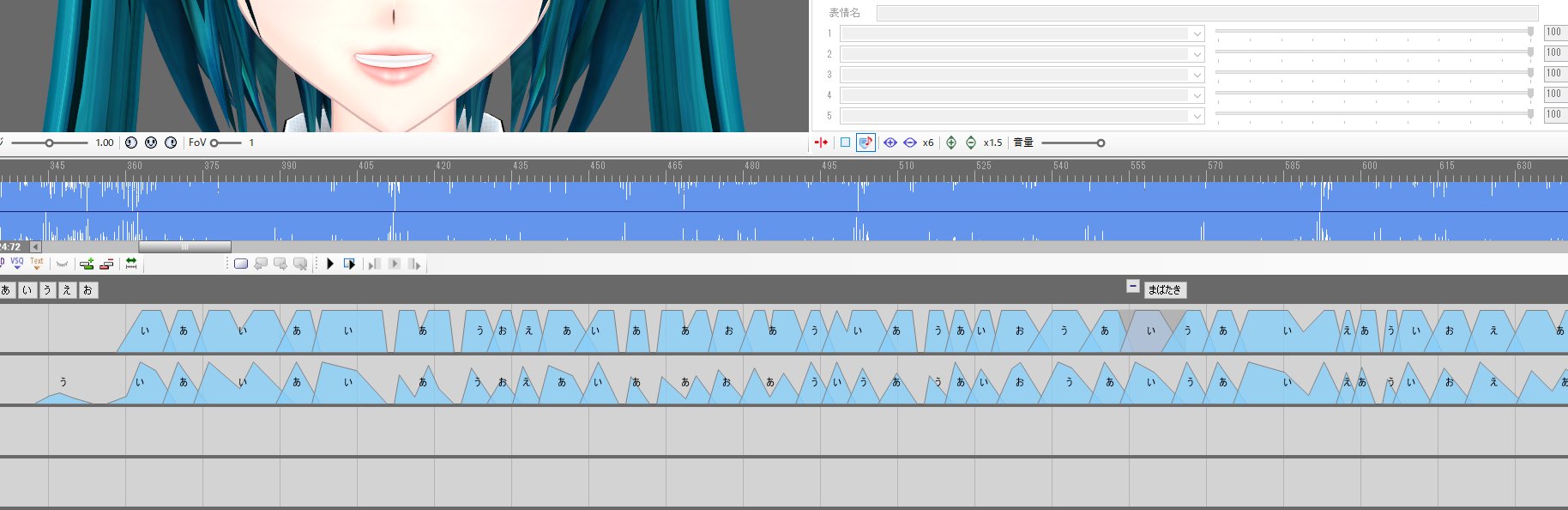Image resolution: width=1568 pixels, height=510 pixels.
Task: Click the bubble with left arrow icon
Action: [261, 264]
